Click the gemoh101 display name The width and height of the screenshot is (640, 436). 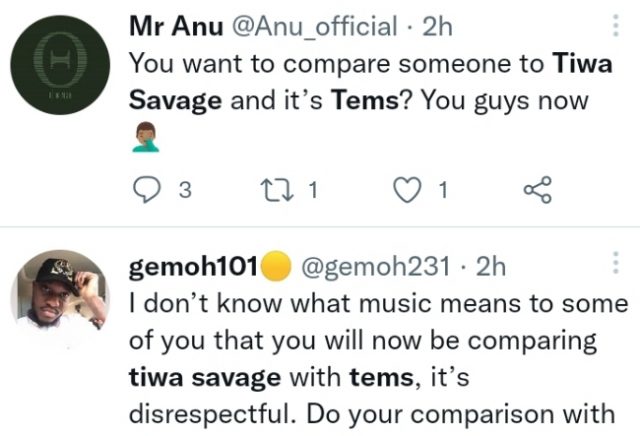(x=193, y=266)
